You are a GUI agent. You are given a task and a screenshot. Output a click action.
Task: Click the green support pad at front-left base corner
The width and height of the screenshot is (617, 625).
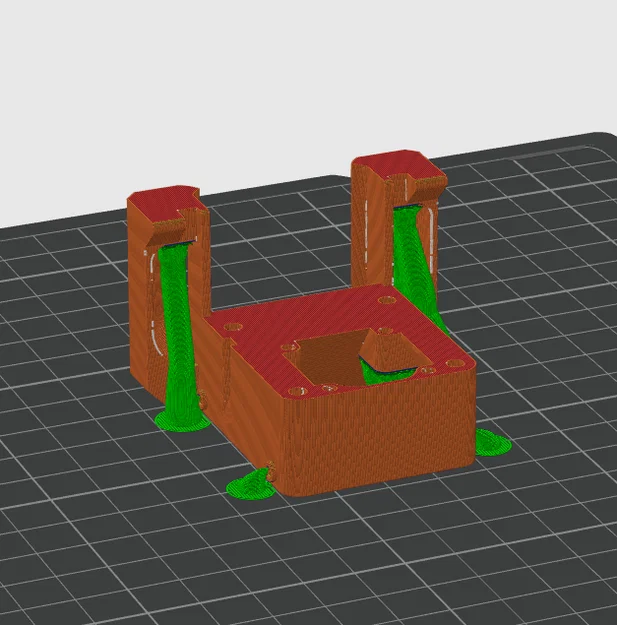pyautogui.click(x=250, y=485)
